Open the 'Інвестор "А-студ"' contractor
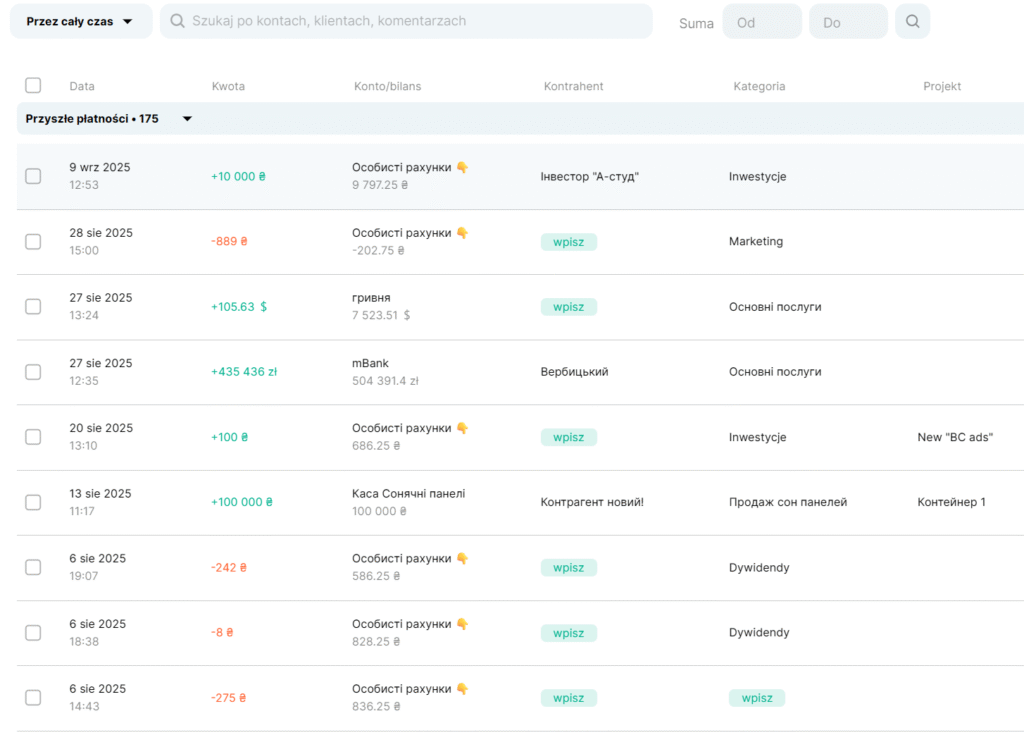This screenshot has width=1024, height=735. 589,177
